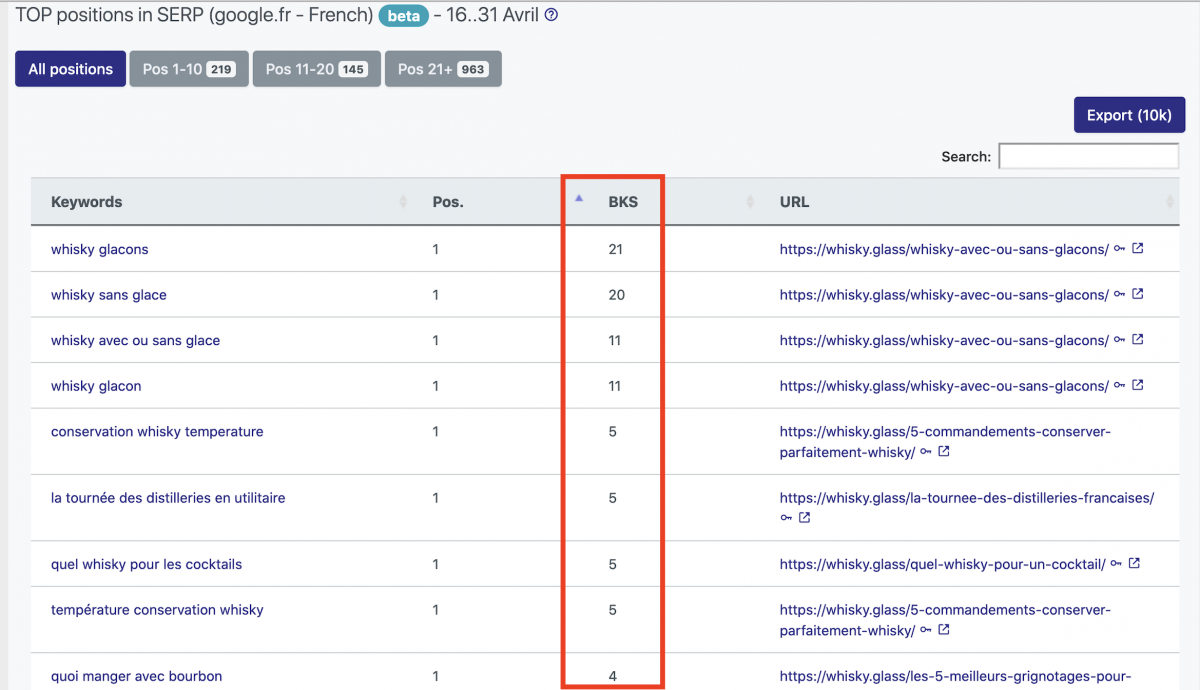
Task: Select the Pos 21+ positions tab
Action: point(443,68)
